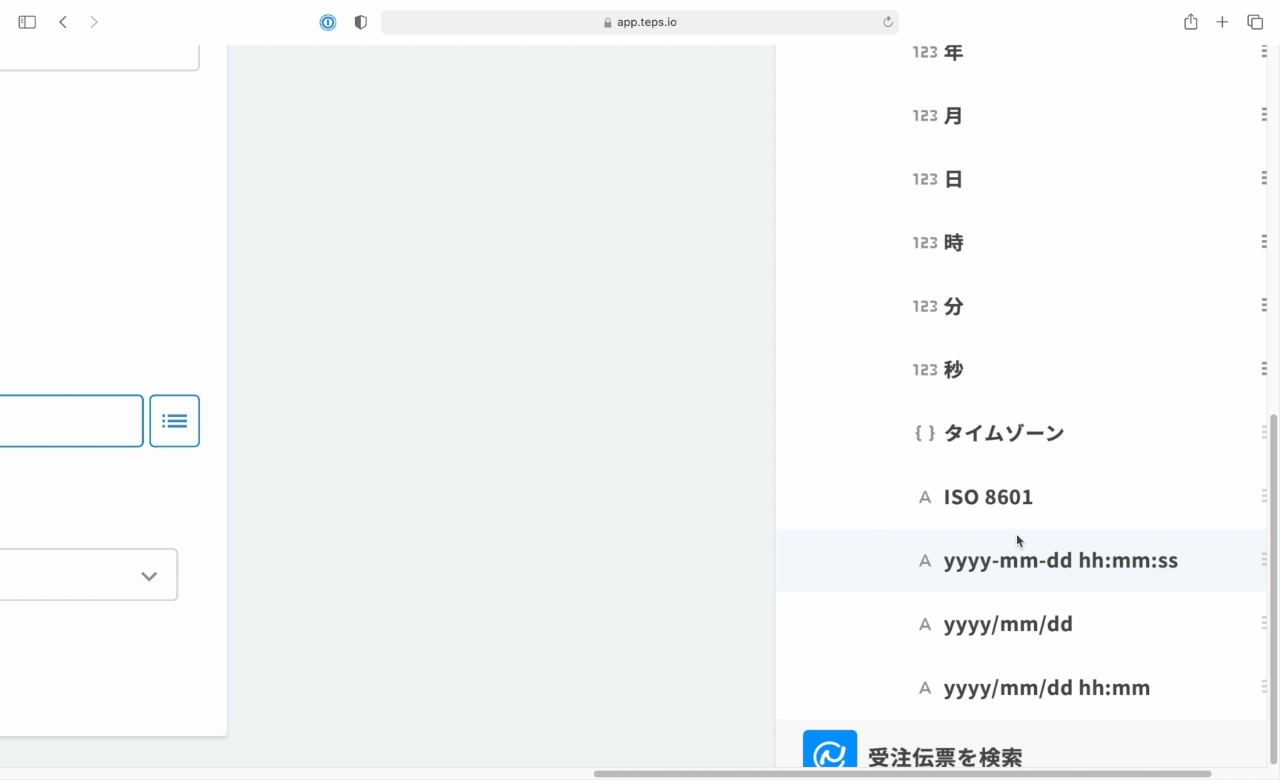
Task: Choose the タイムゾーン object item
Action: [1003, 433]
